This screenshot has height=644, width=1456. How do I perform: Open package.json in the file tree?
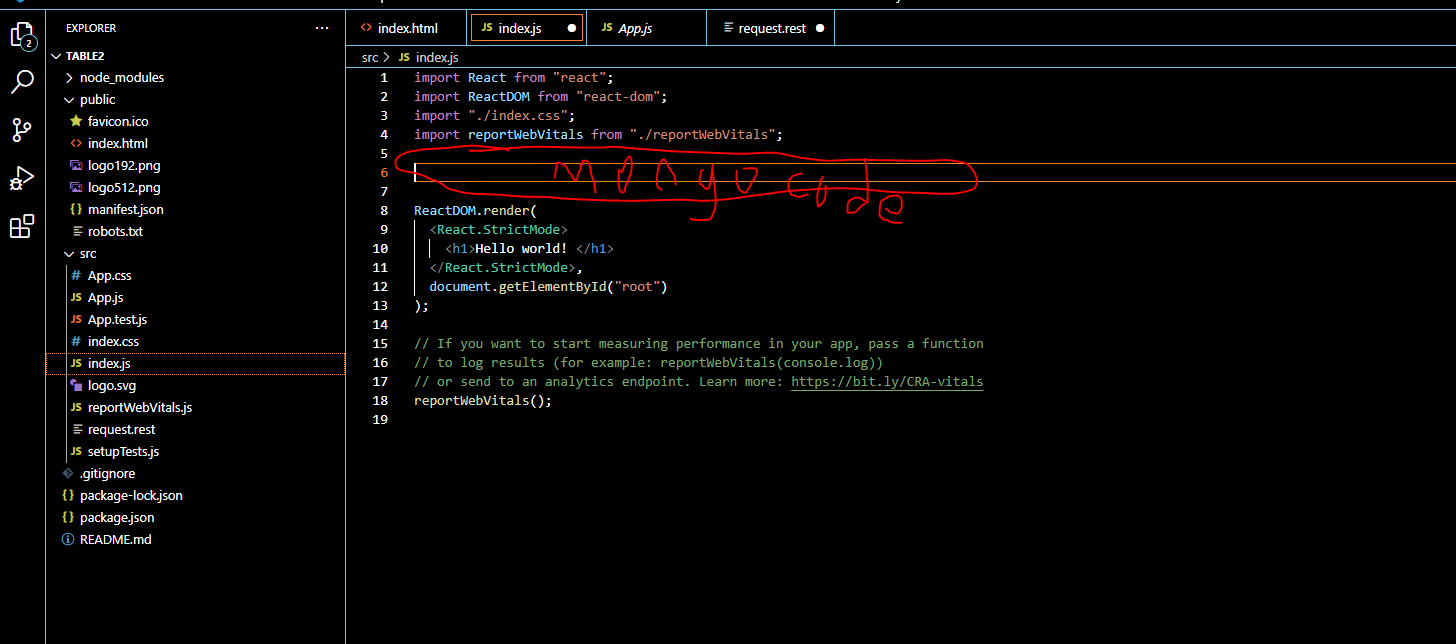click(116, 517)
